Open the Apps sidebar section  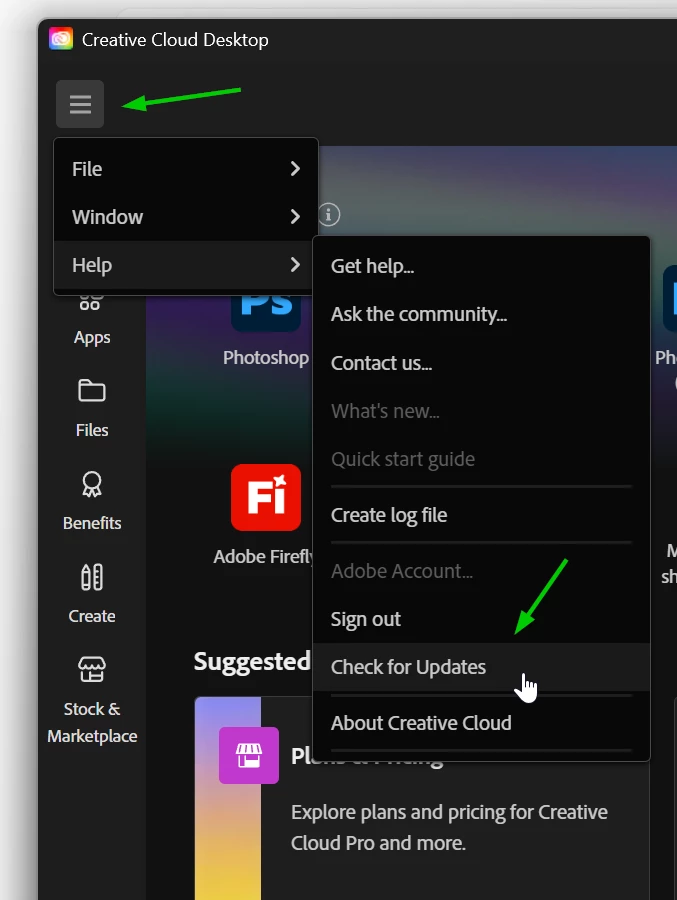click(x=92, y=321)
